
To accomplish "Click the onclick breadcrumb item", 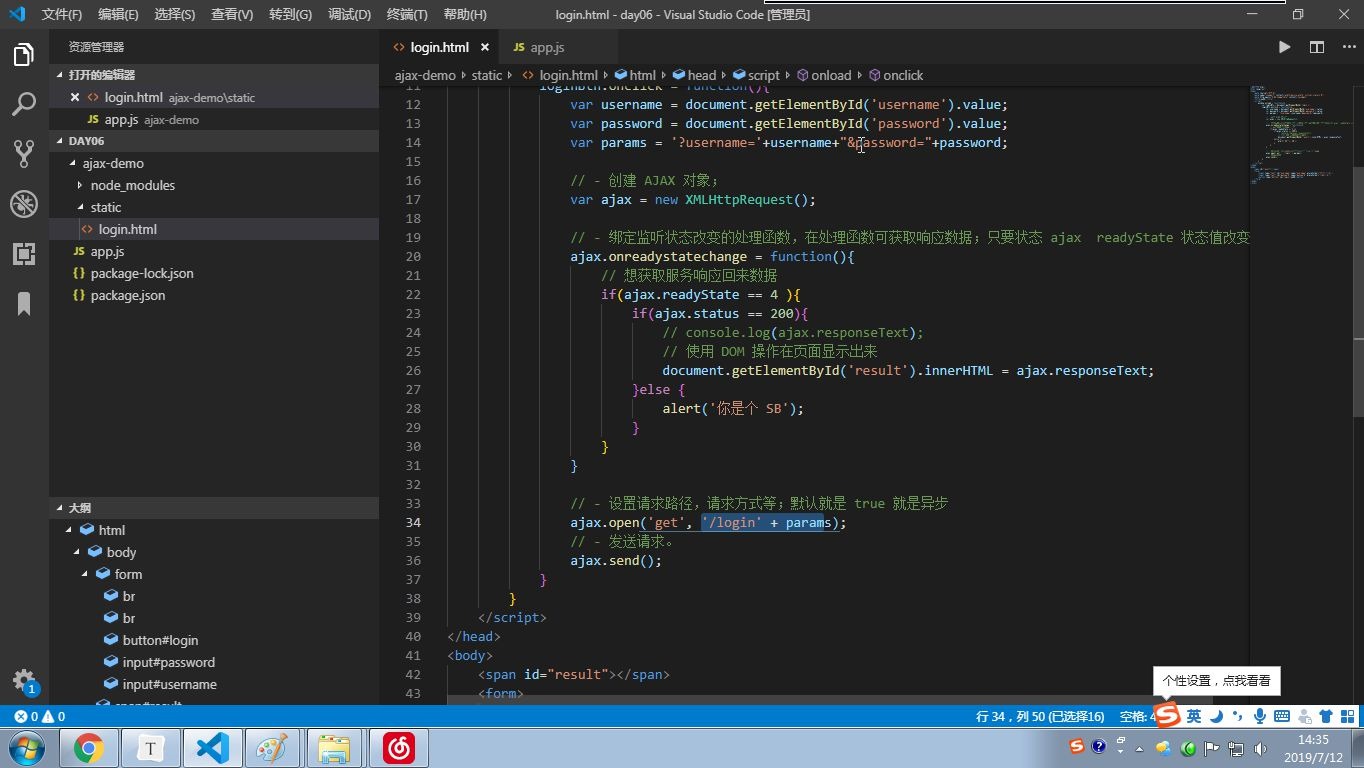I will click(896, 75).
